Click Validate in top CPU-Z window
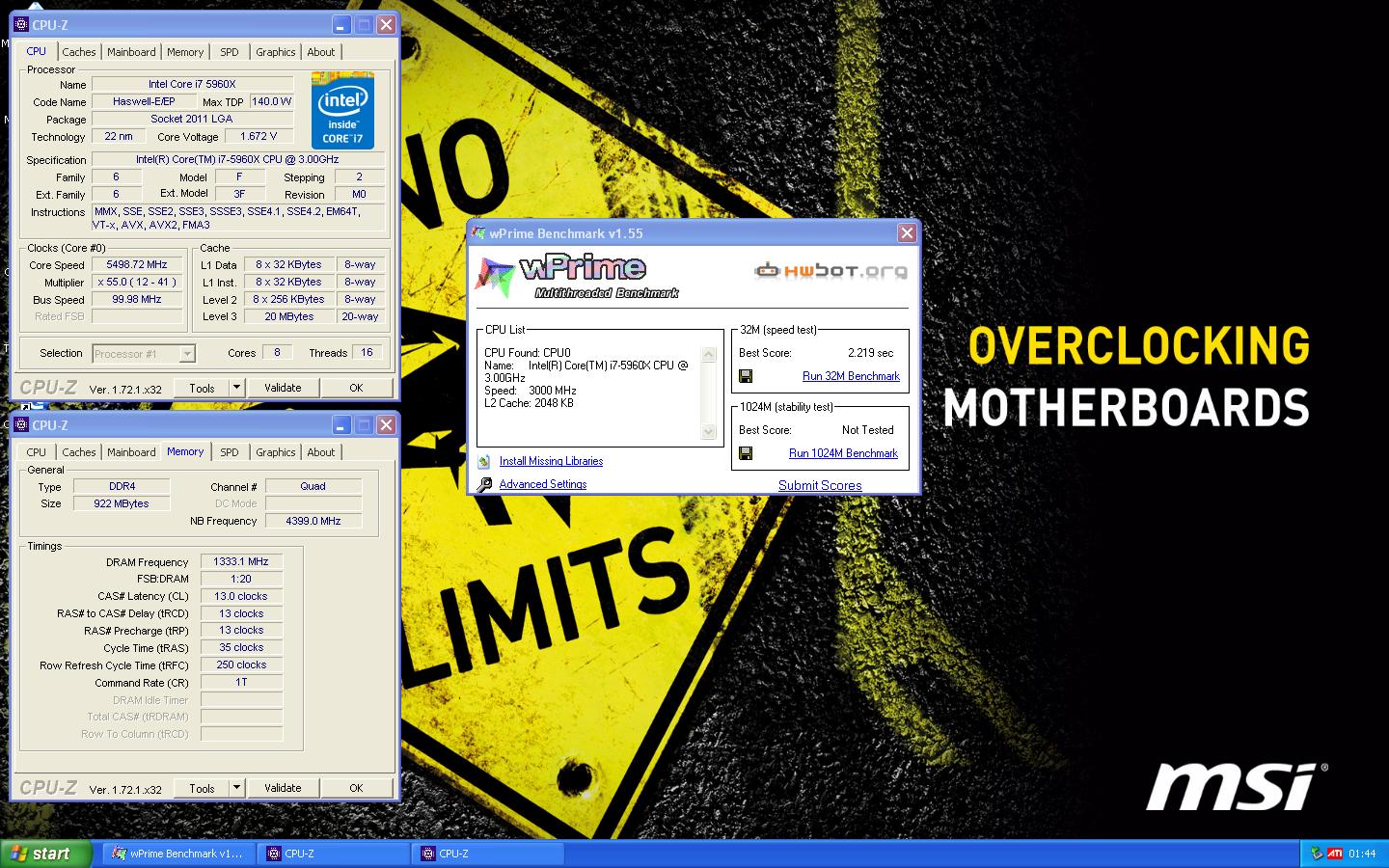Screen dimensions: 1389x868 [x=283, y=388]
